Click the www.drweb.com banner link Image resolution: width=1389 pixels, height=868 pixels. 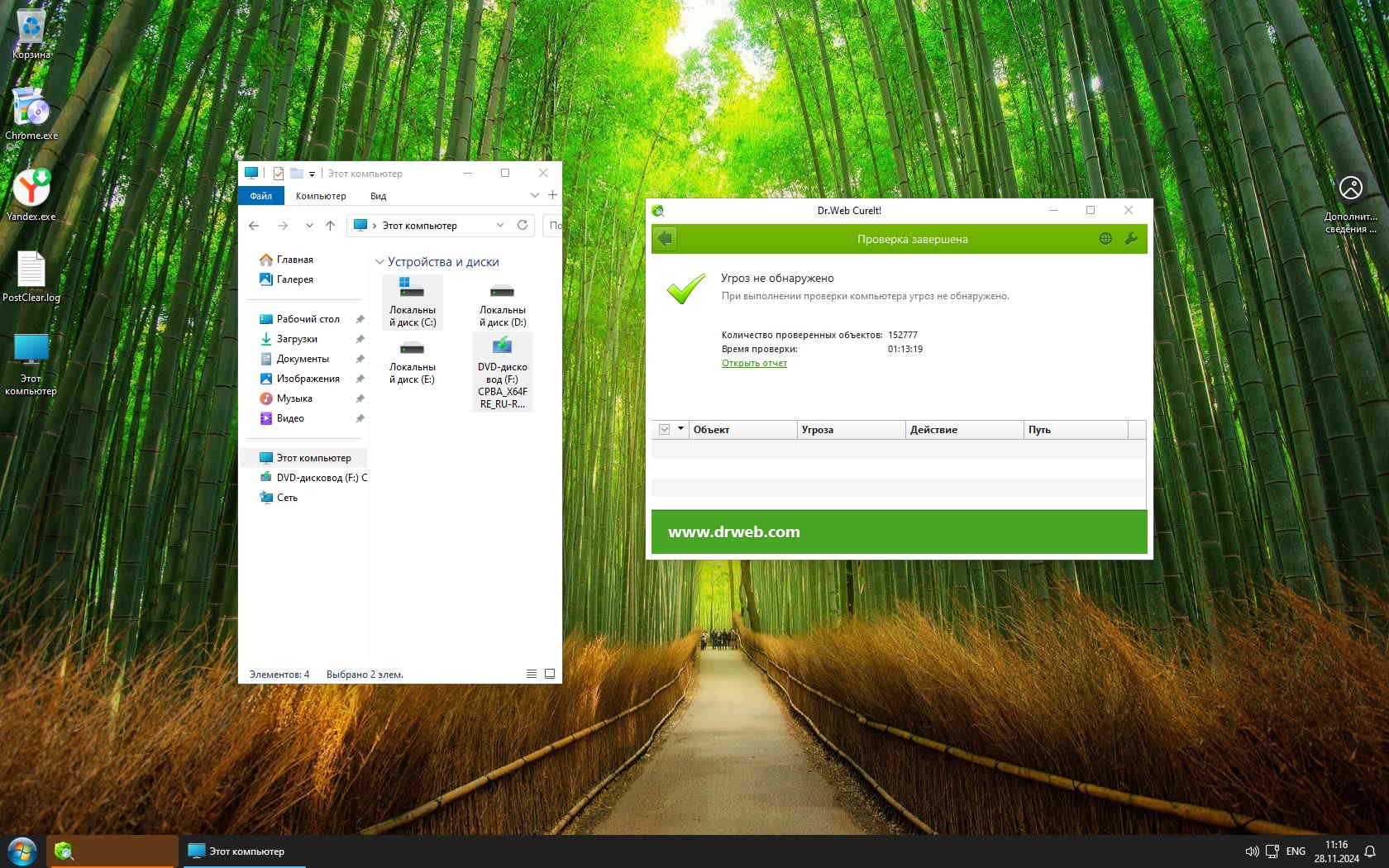click(733, 532)
